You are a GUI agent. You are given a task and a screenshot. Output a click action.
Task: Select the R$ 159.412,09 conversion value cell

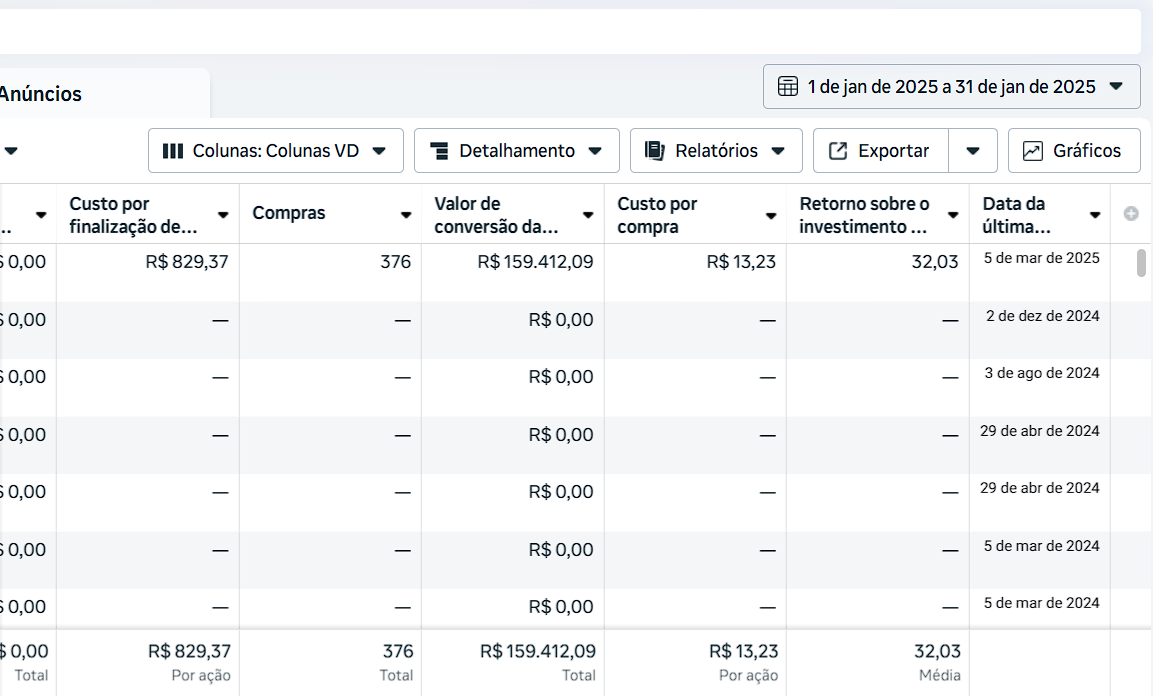[x=535, y=262]
